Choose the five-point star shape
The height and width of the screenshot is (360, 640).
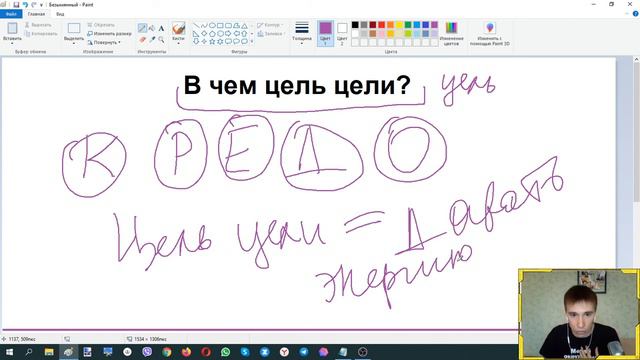point(212,41)
